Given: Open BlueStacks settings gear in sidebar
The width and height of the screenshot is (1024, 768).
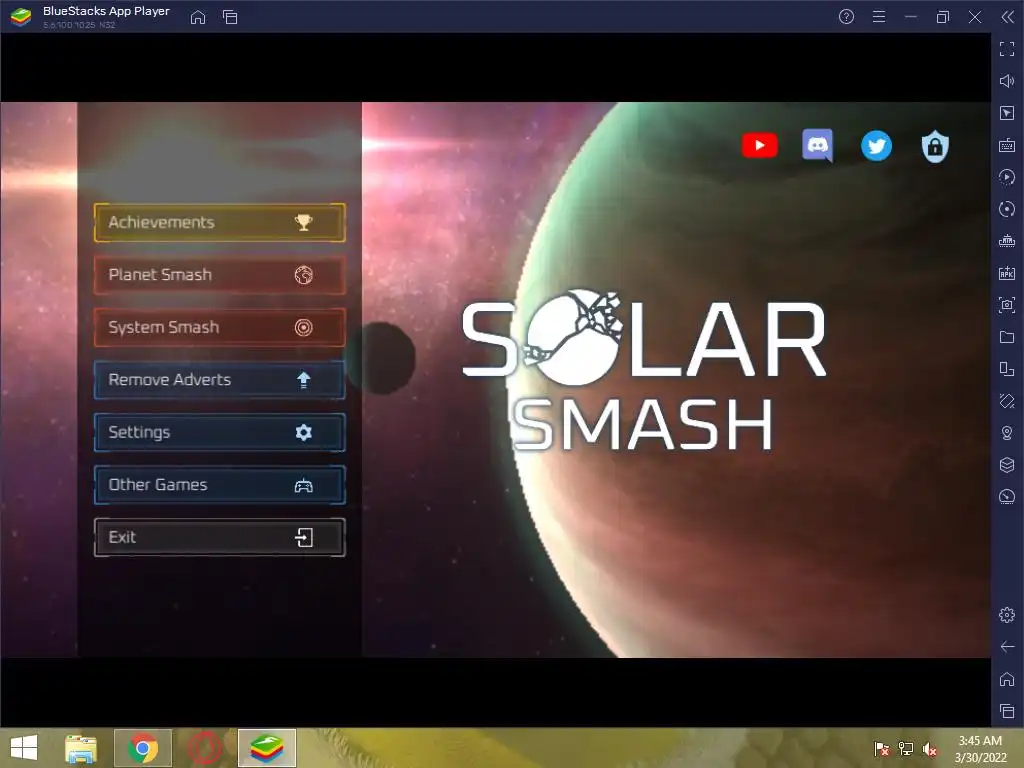Looking at the screenshot, I should pyautogui.click(x=1007, y=615).
